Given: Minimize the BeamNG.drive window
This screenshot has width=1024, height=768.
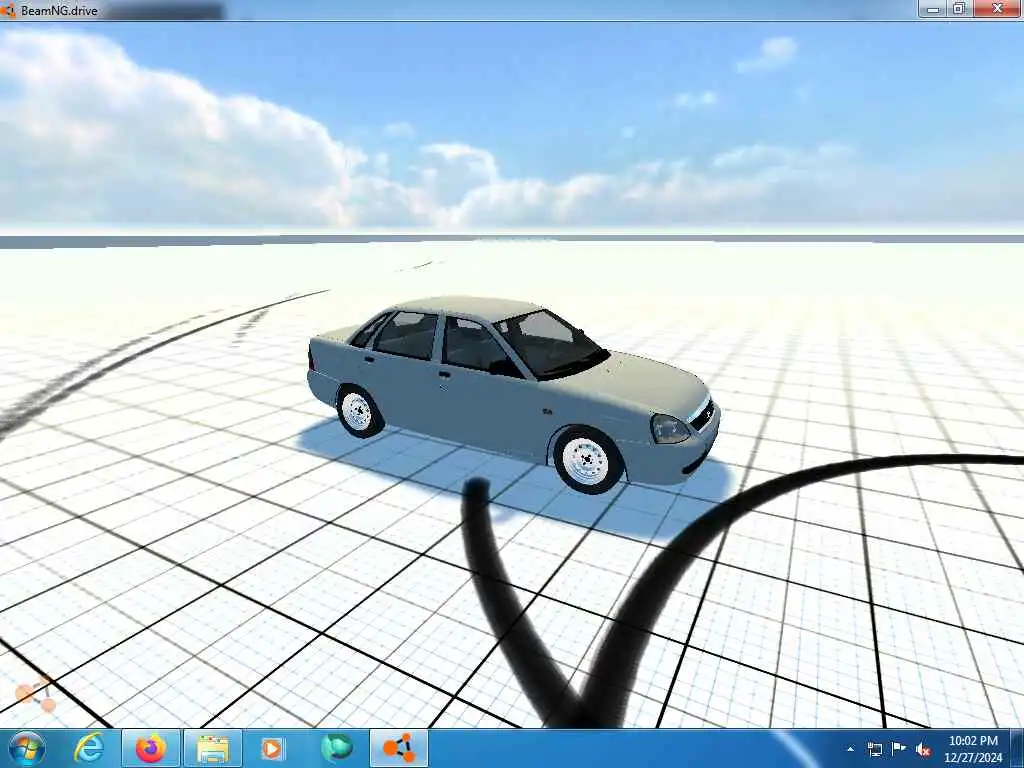Looking at the screenshot, I should [933, 9].
